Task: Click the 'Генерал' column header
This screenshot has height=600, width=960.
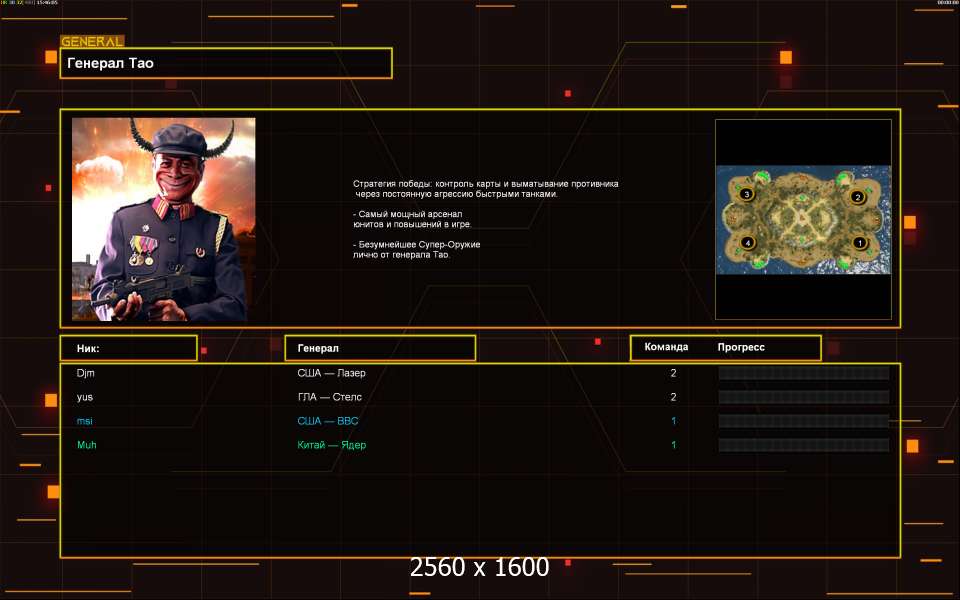Action: (380, 348)
